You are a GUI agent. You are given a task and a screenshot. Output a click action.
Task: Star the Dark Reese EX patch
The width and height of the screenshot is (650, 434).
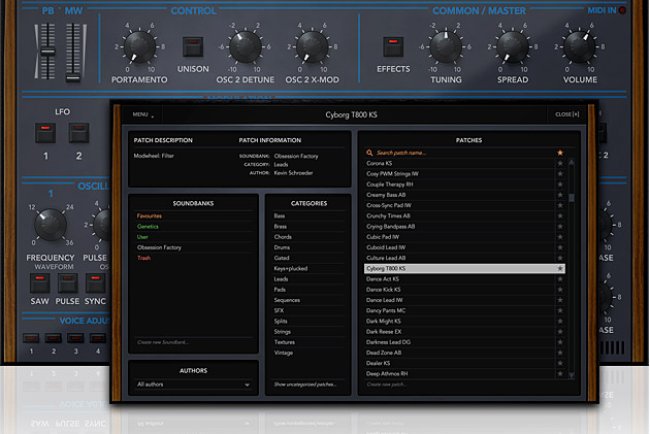click(560, 332)
